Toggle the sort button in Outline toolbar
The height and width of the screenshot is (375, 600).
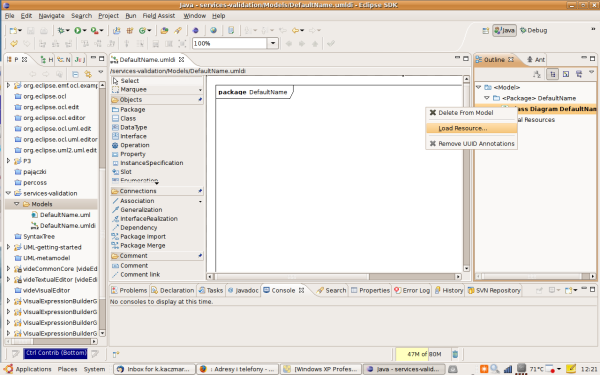[x=537, y=74]
